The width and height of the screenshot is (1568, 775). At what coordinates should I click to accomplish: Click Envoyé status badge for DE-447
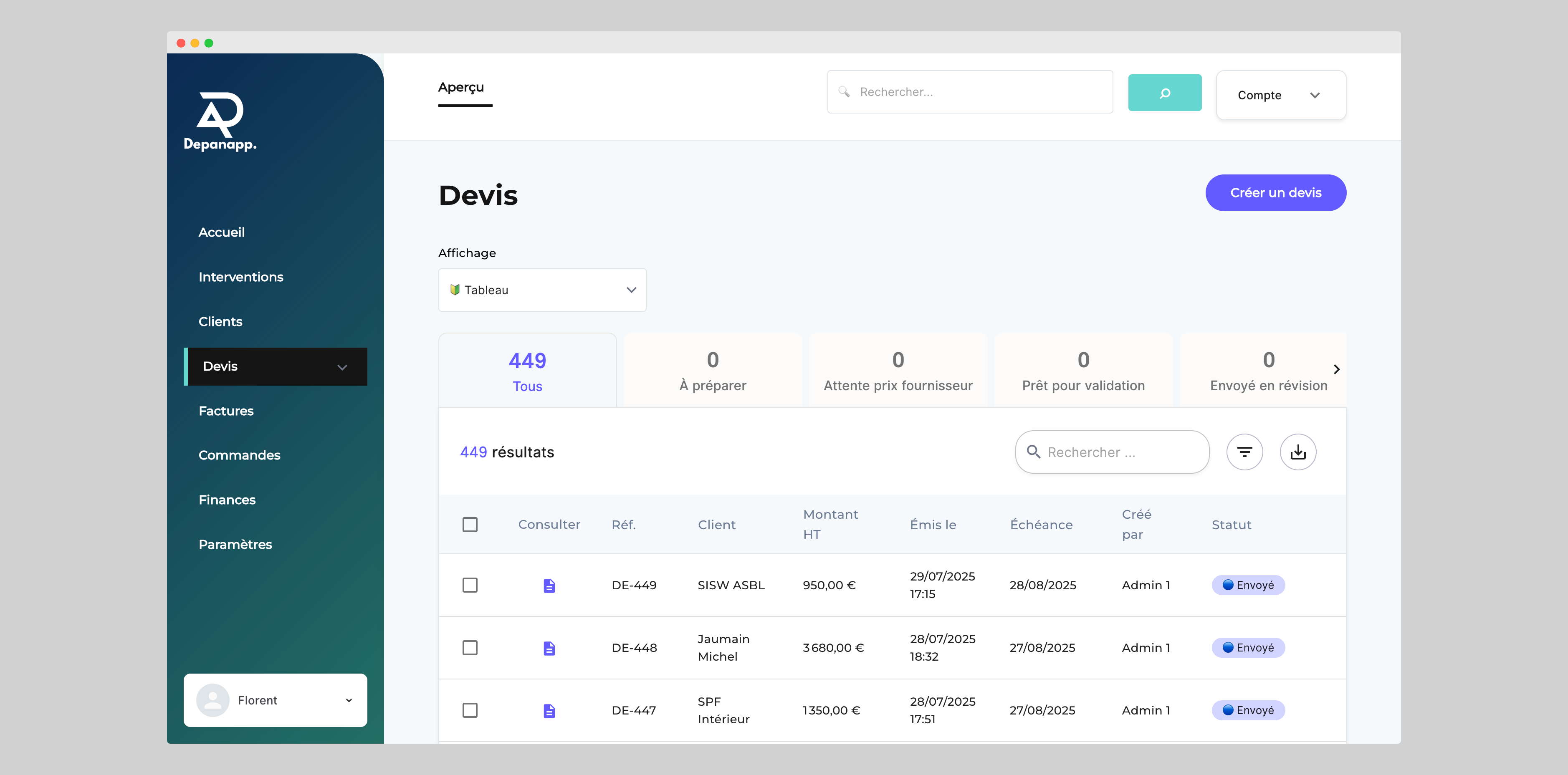(x=1248, y=710)
